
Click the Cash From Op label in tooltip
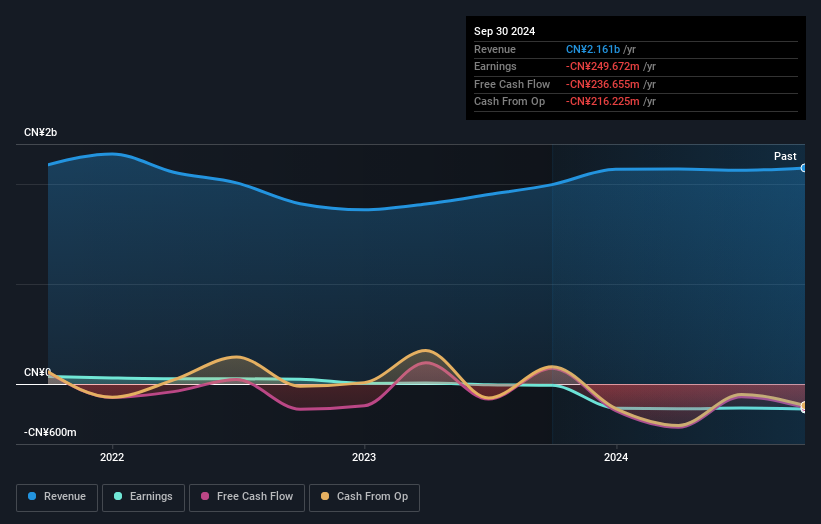click(509, 102)
